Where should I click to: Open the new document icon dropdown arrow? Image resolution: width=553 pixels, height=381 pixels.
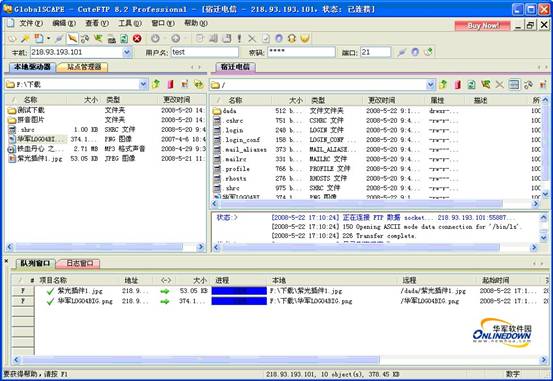tap(48, 38)
